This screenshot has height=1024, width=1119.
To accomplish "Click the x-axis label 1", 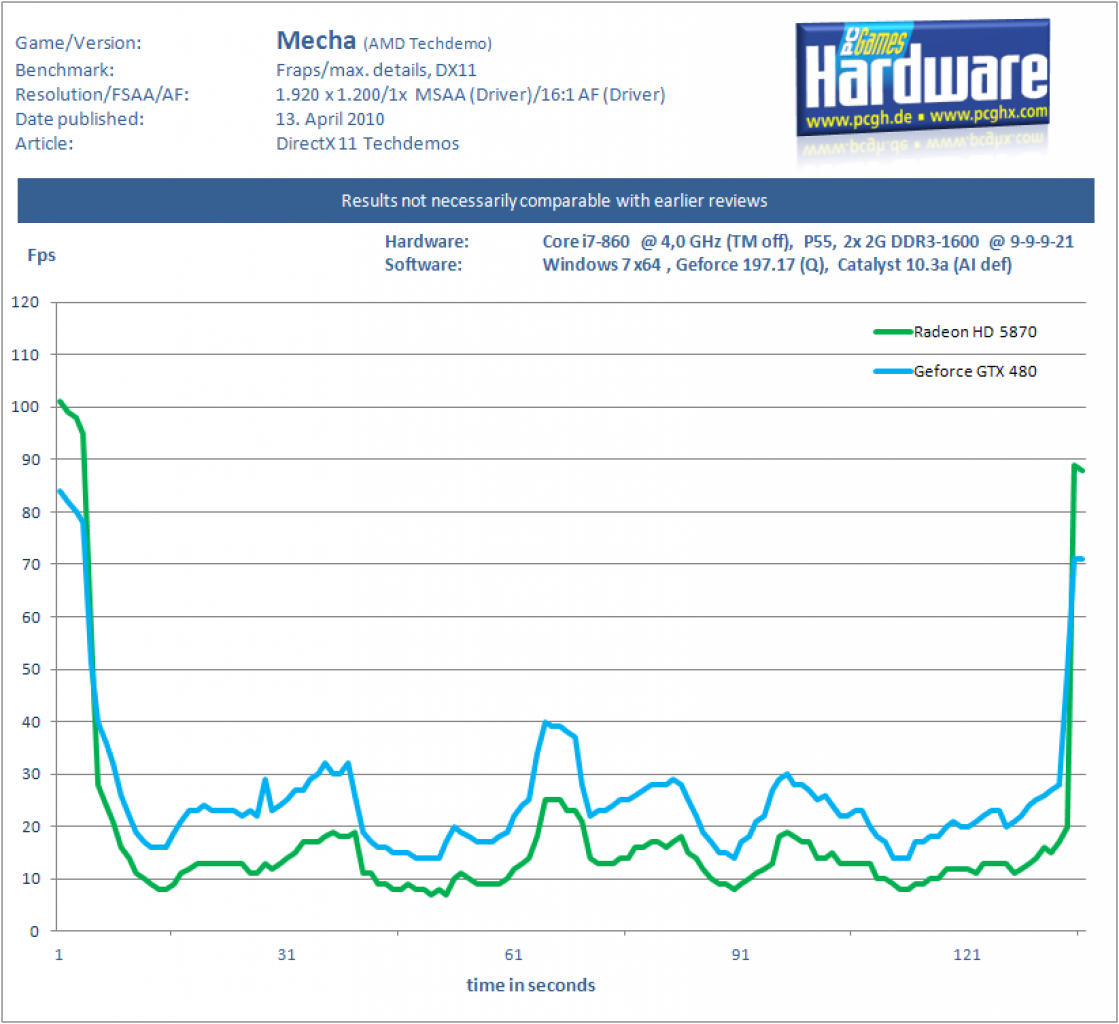I will [59, 955].
